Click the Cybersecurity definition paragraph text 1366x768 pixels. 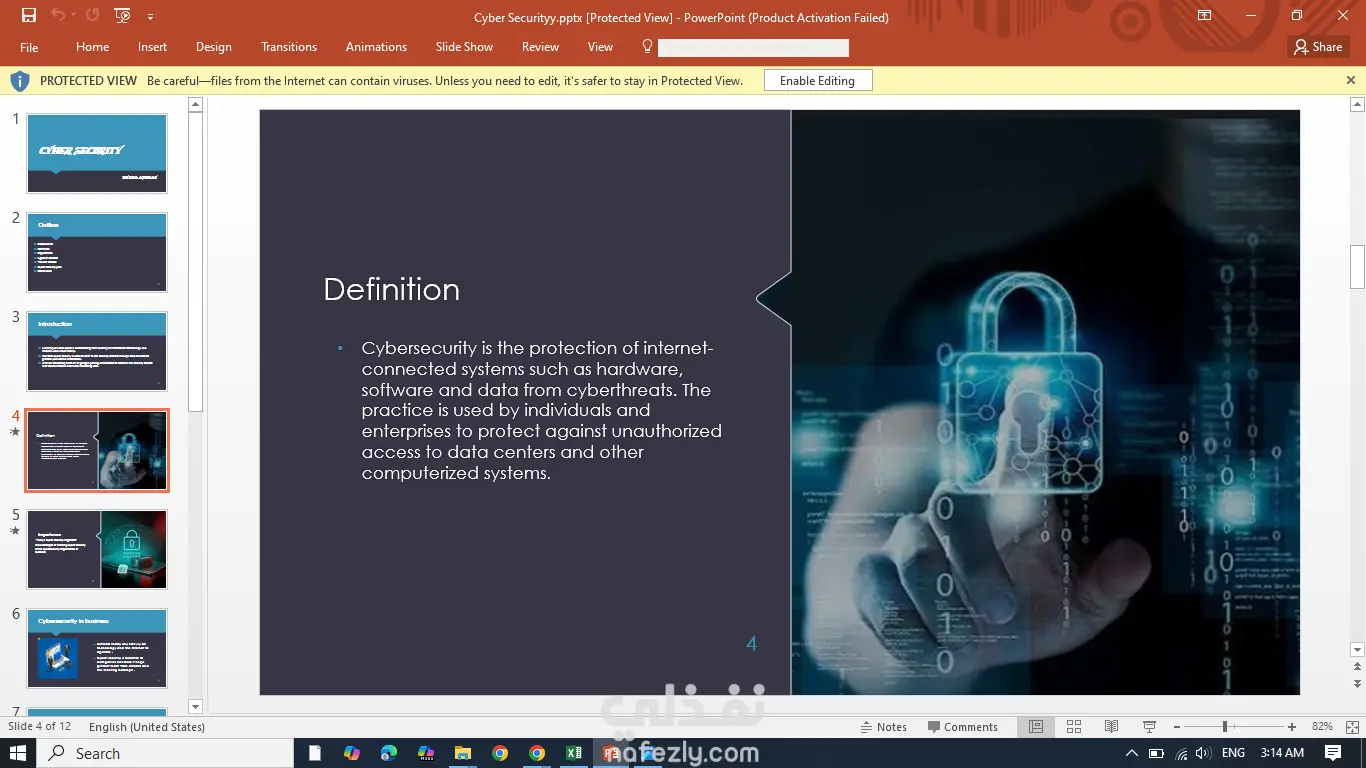541,410
